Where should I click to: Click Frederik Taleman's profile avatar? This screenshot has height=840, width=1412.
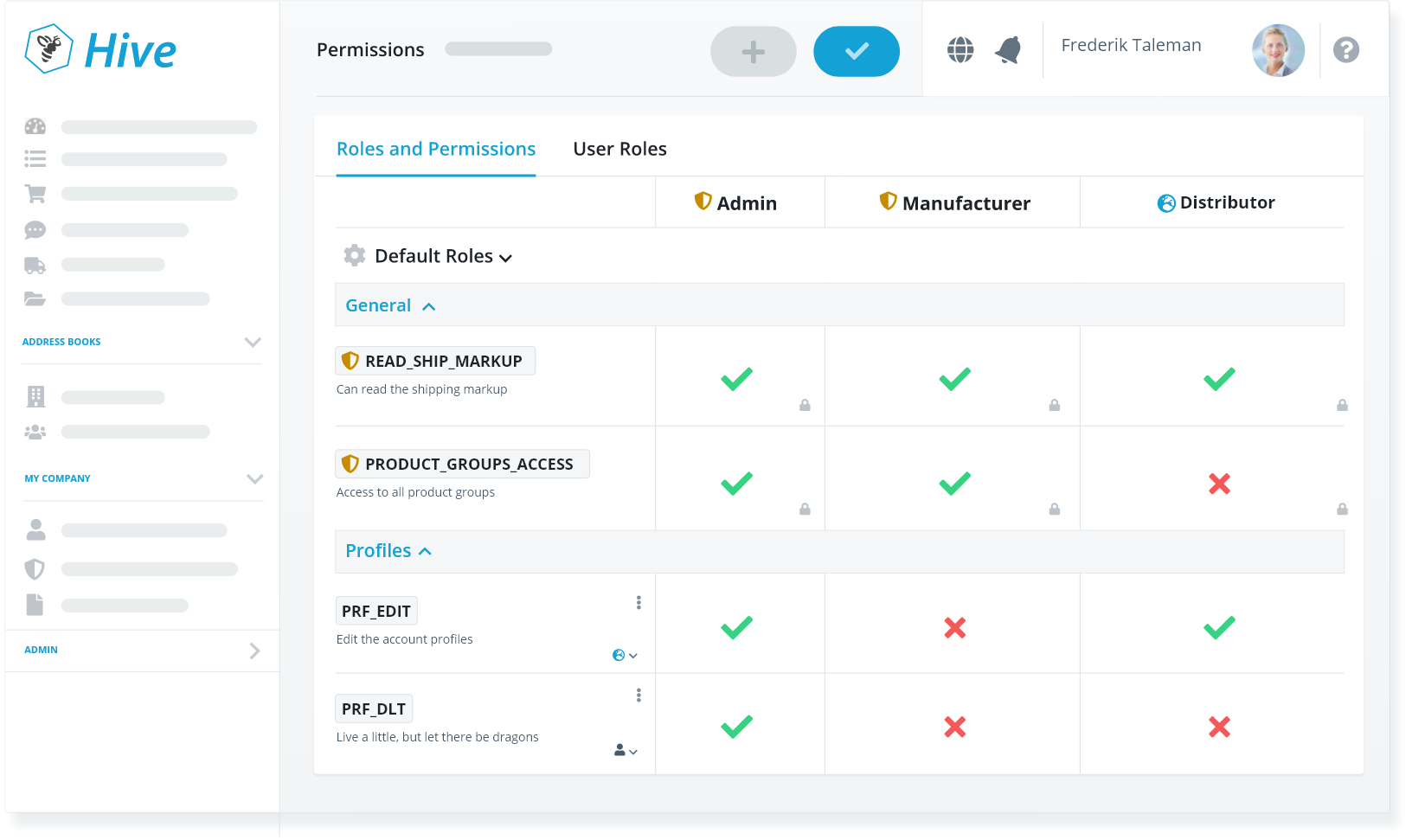1277,50
